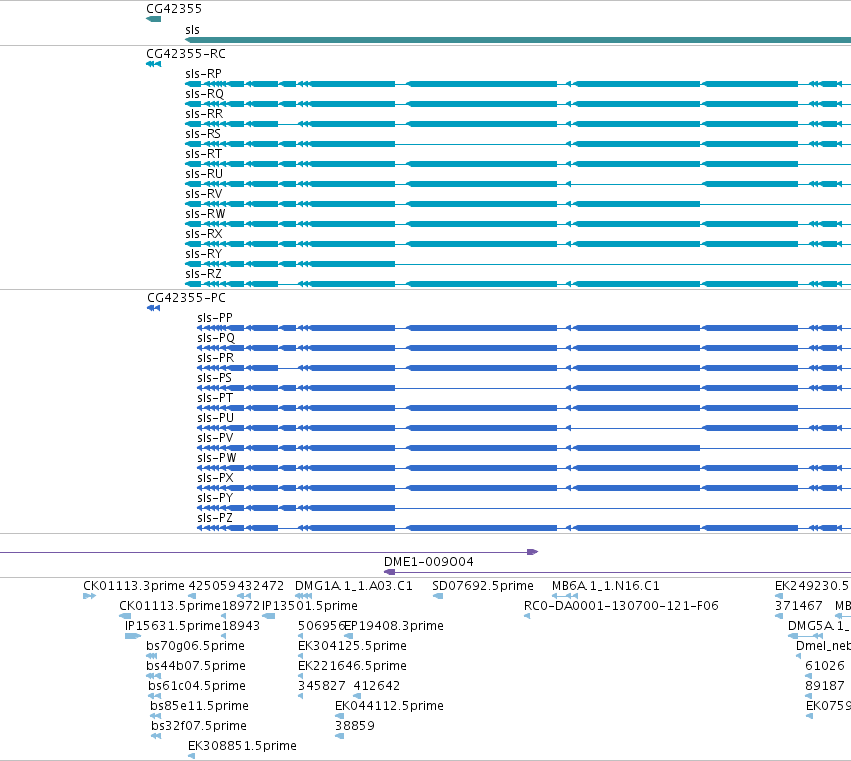Image resolution: width=851 pixels, height=761 pixels.
Task: Click the CG42355-PC protein label
Action: (x=186, y=298)
